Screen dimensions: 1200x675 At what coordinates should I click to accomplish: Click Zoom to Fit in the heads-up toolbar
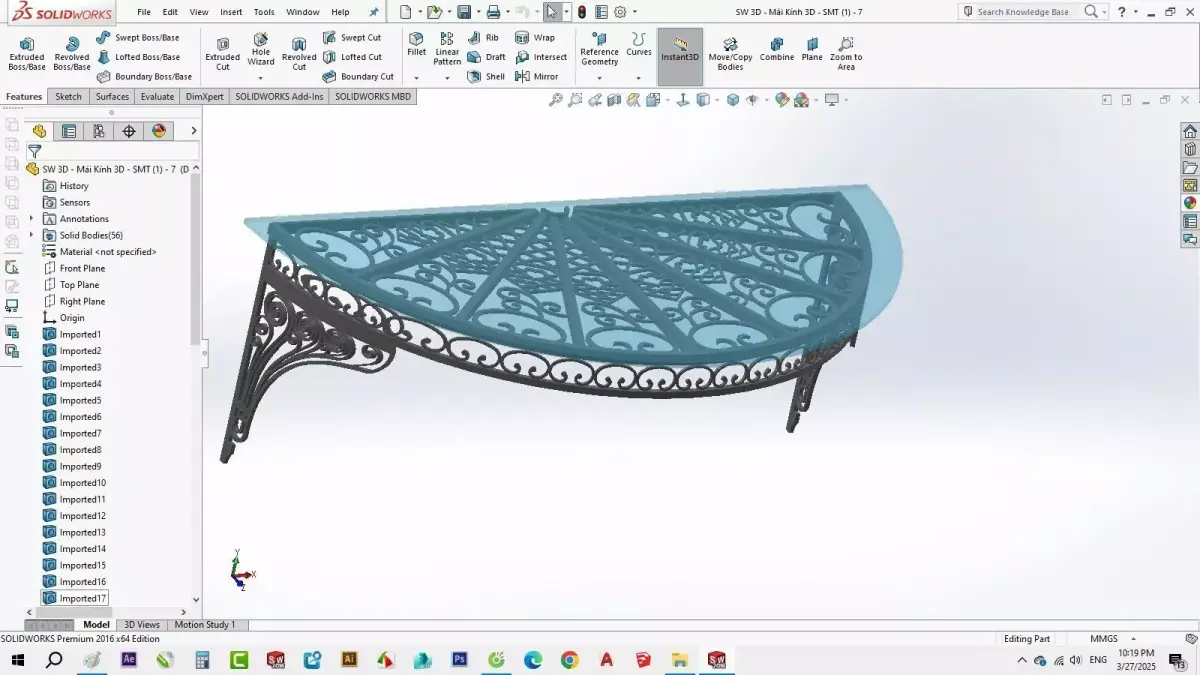[556, 99]
